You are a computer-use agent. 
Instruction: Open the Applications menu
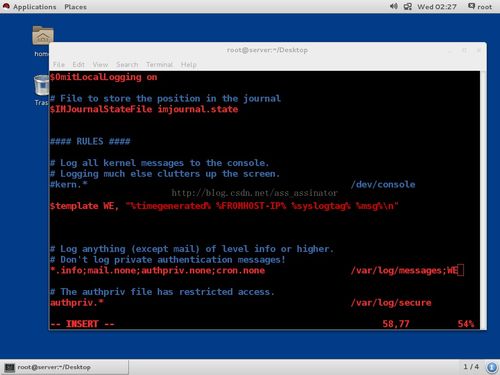pyautogui.click(x=35, y=7)
